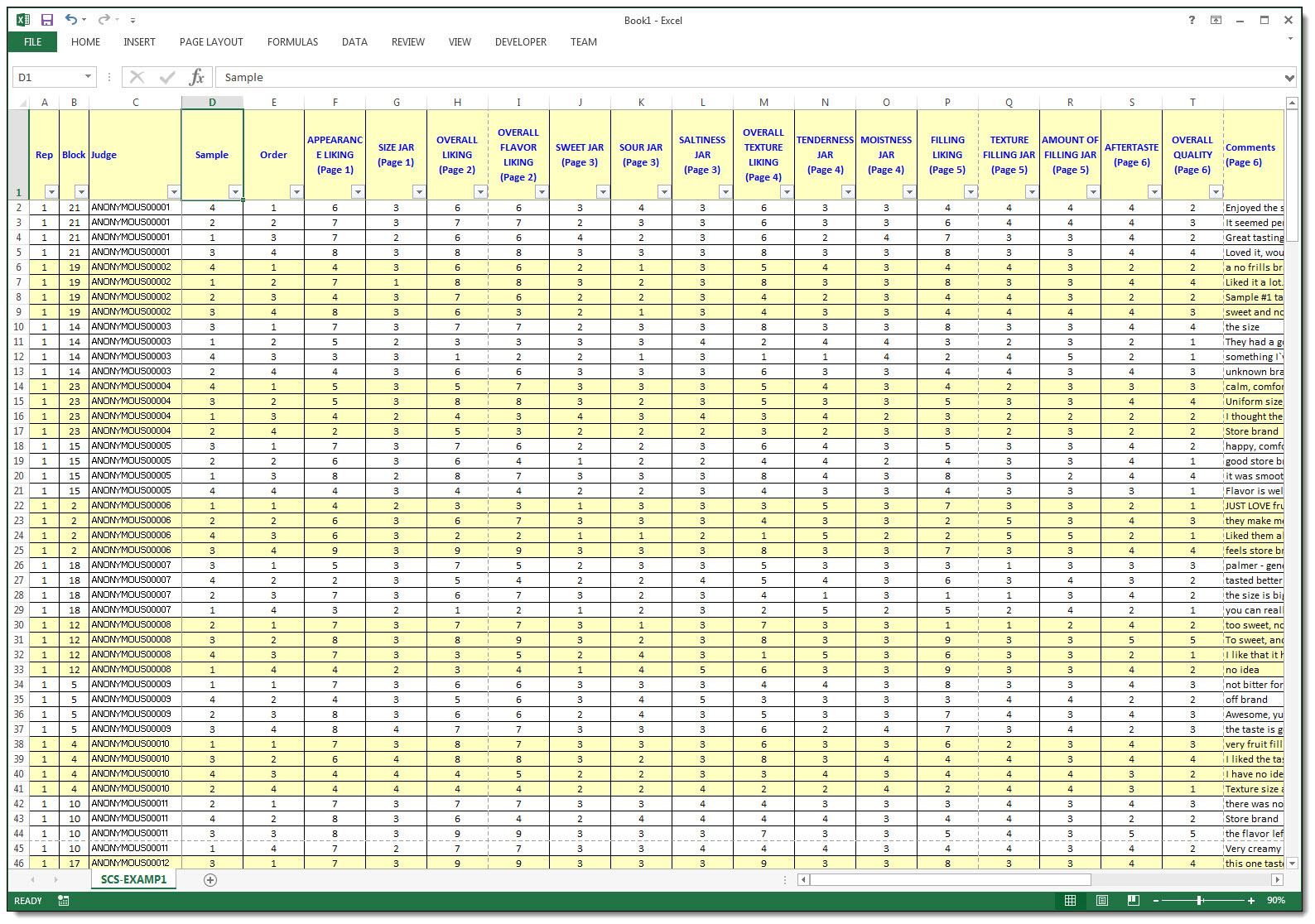
Task: Switch to the DEVELOPER ribbon tab
Action: pos(520,42)
